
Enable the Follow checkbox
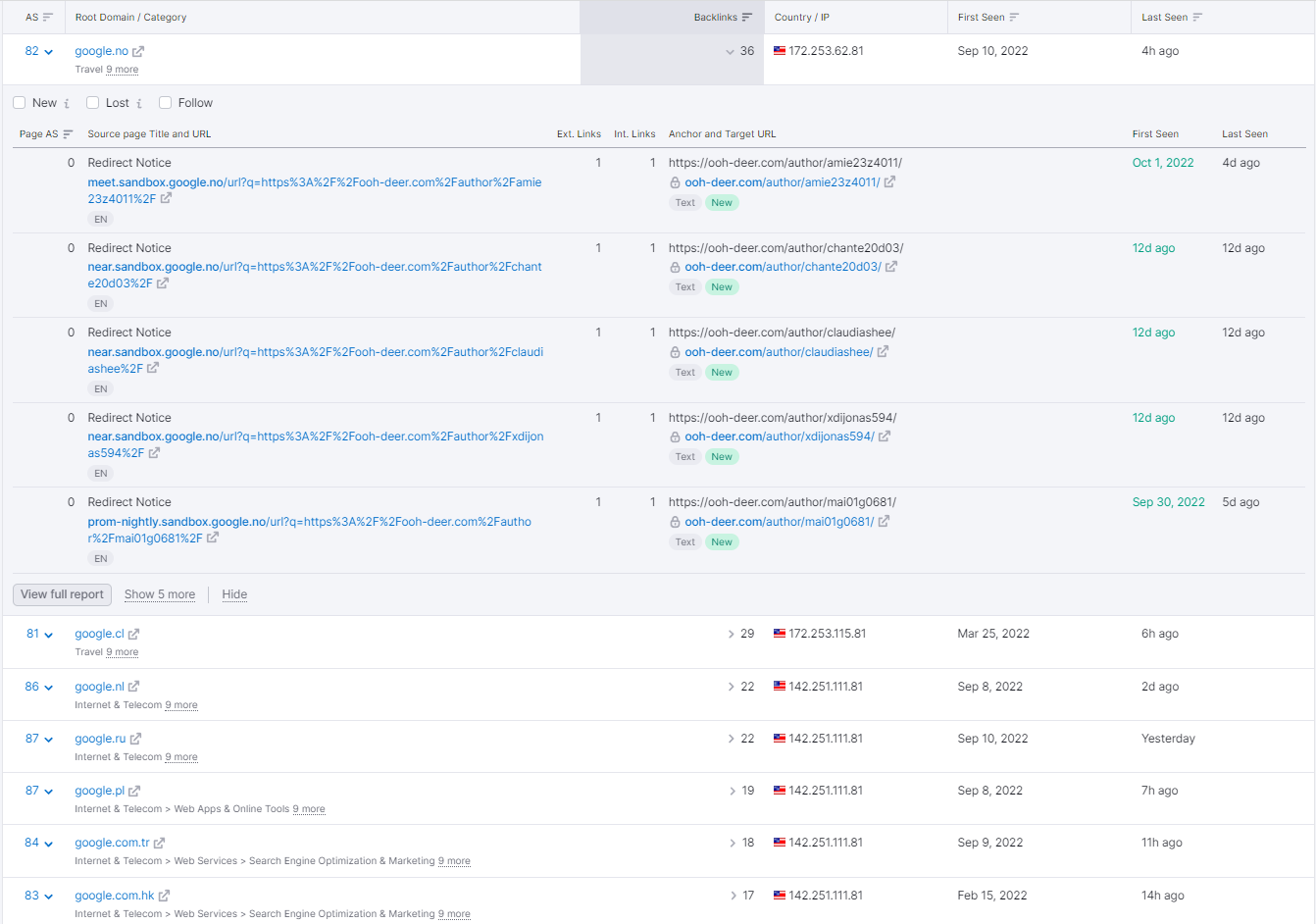click(165, 103)
